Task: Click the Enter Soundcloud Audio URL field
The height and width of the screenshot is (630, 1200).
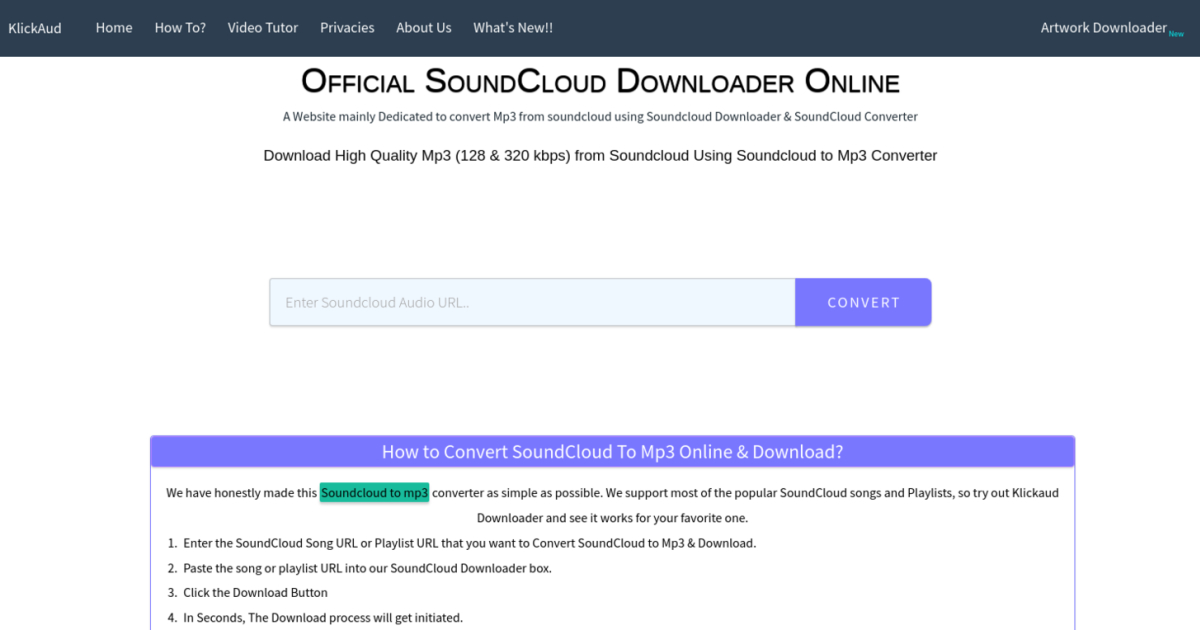Action: point(532,302)
